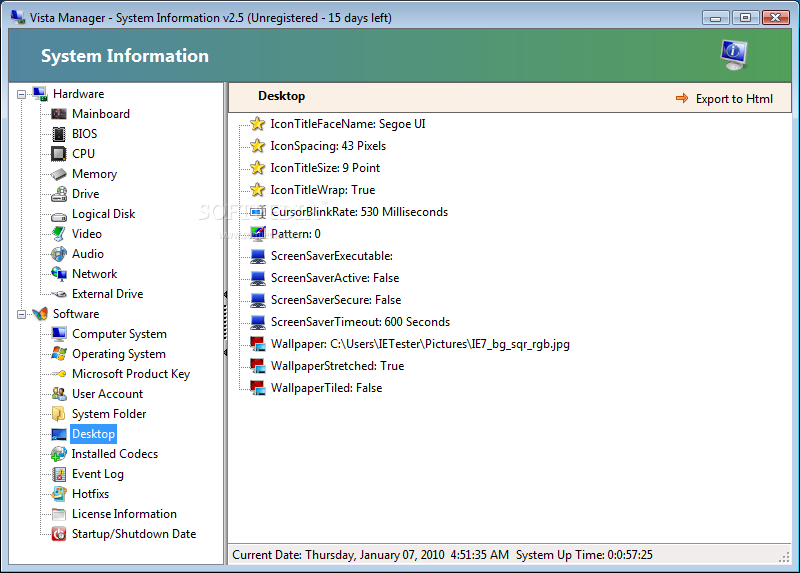Select the Wallpaper path row
The width and height of the screenshot is (800, 573).
click(420, 344)
